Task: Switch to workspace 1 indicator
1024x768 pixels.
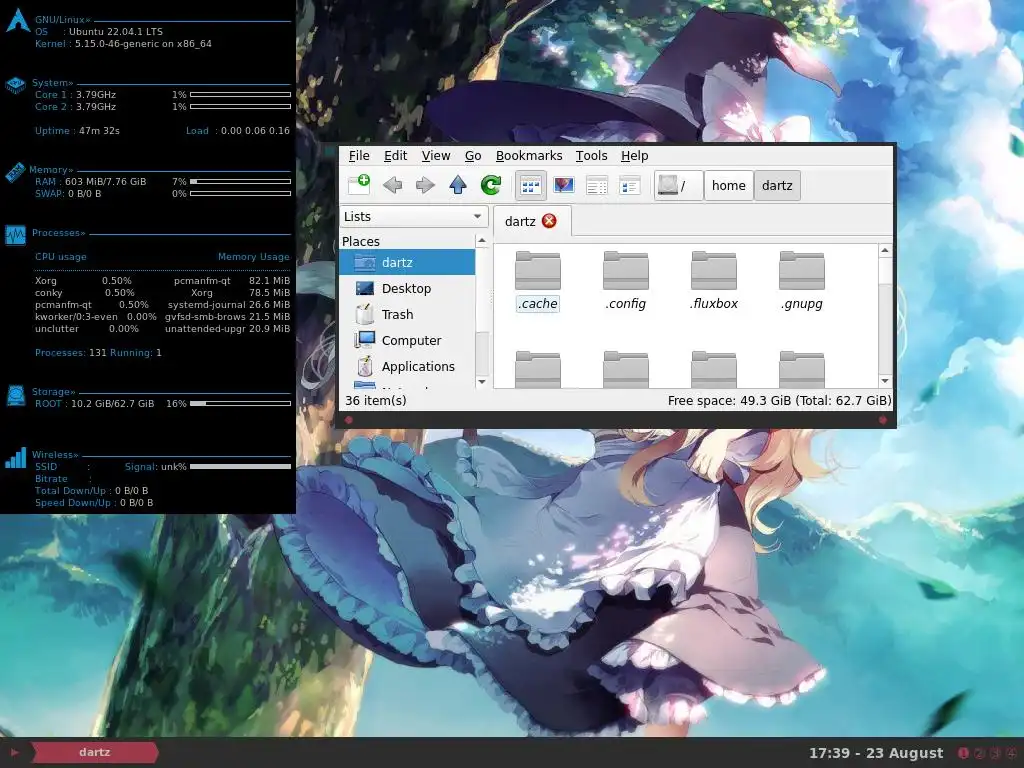Action: (963, 753)
